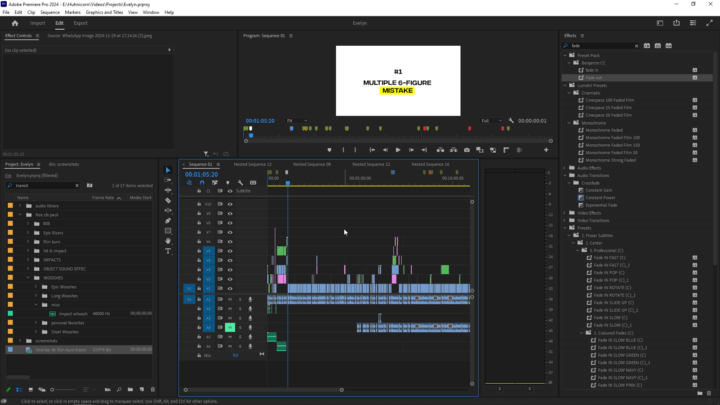Mute audio track A1
Screen dimensions: 720x405
coord(230,299)
